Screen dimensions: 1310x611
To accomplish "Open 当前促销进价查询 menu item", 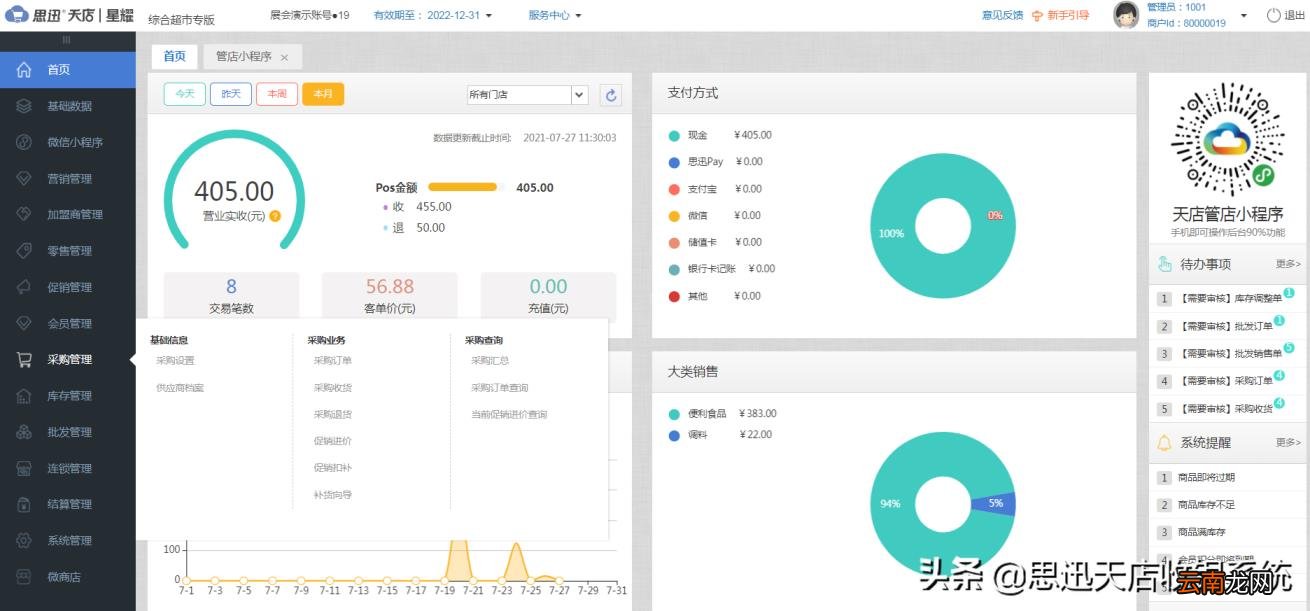I will [509, 415].
